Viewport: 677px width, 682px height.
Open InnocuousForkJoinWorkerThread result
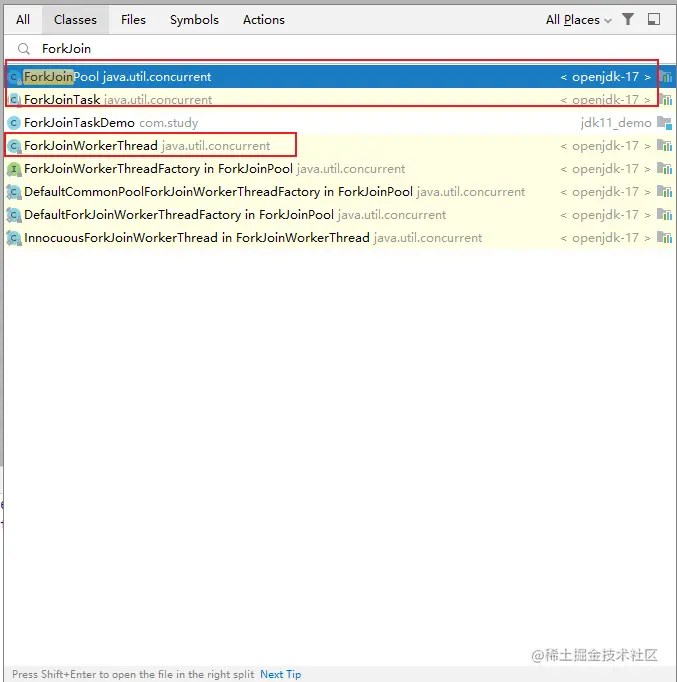340,238
